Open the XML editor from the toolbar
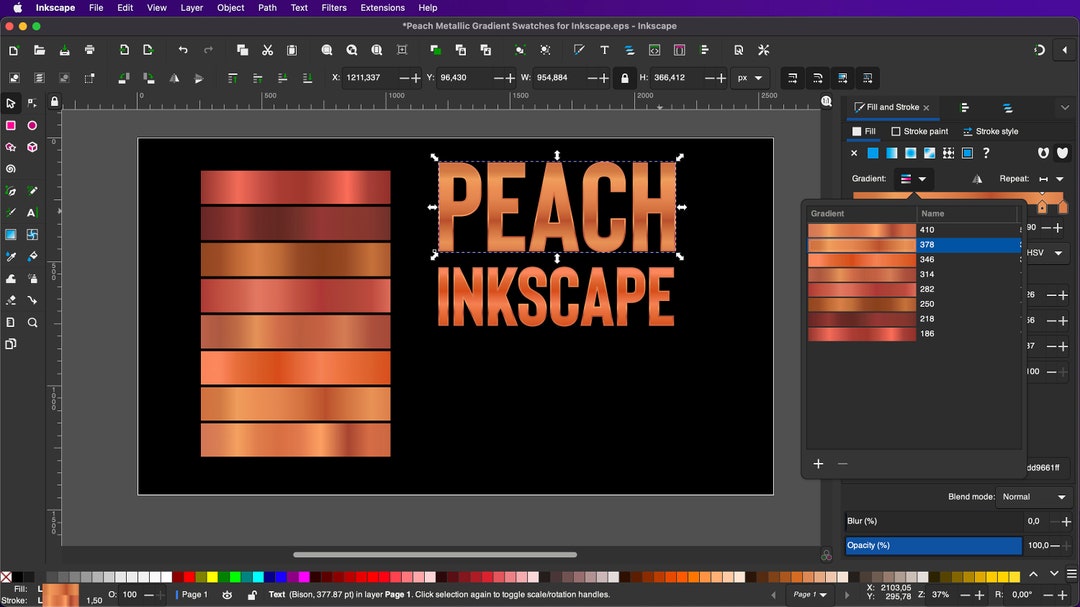The width and height of the screenshot is (1080, 607). (654, 50)
